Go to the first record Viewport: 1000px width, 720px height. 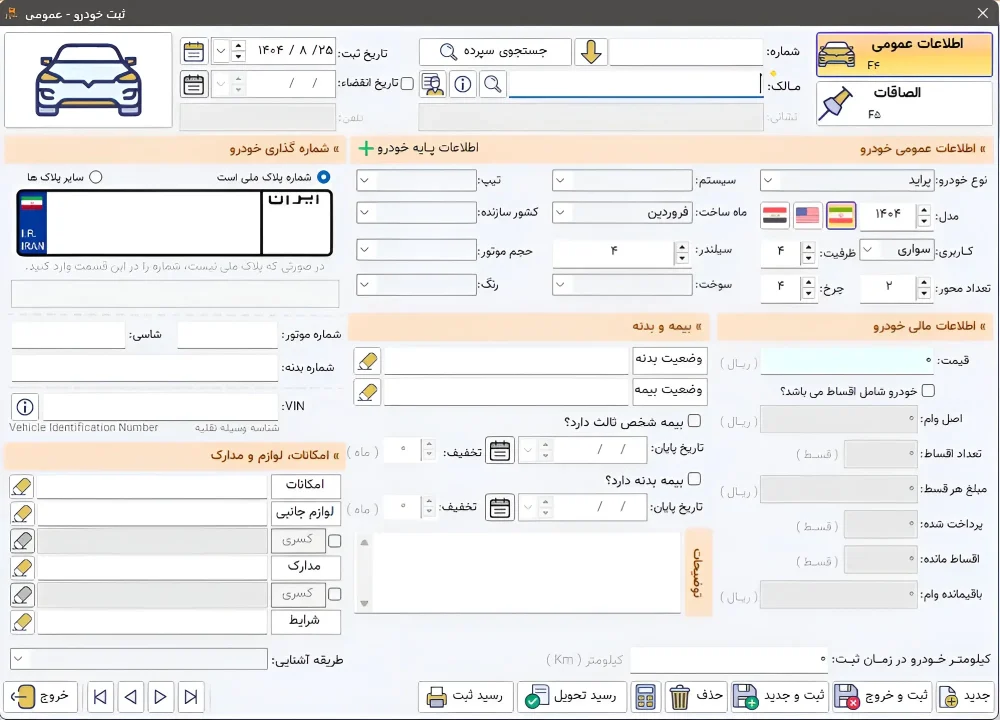coord(100,697)
